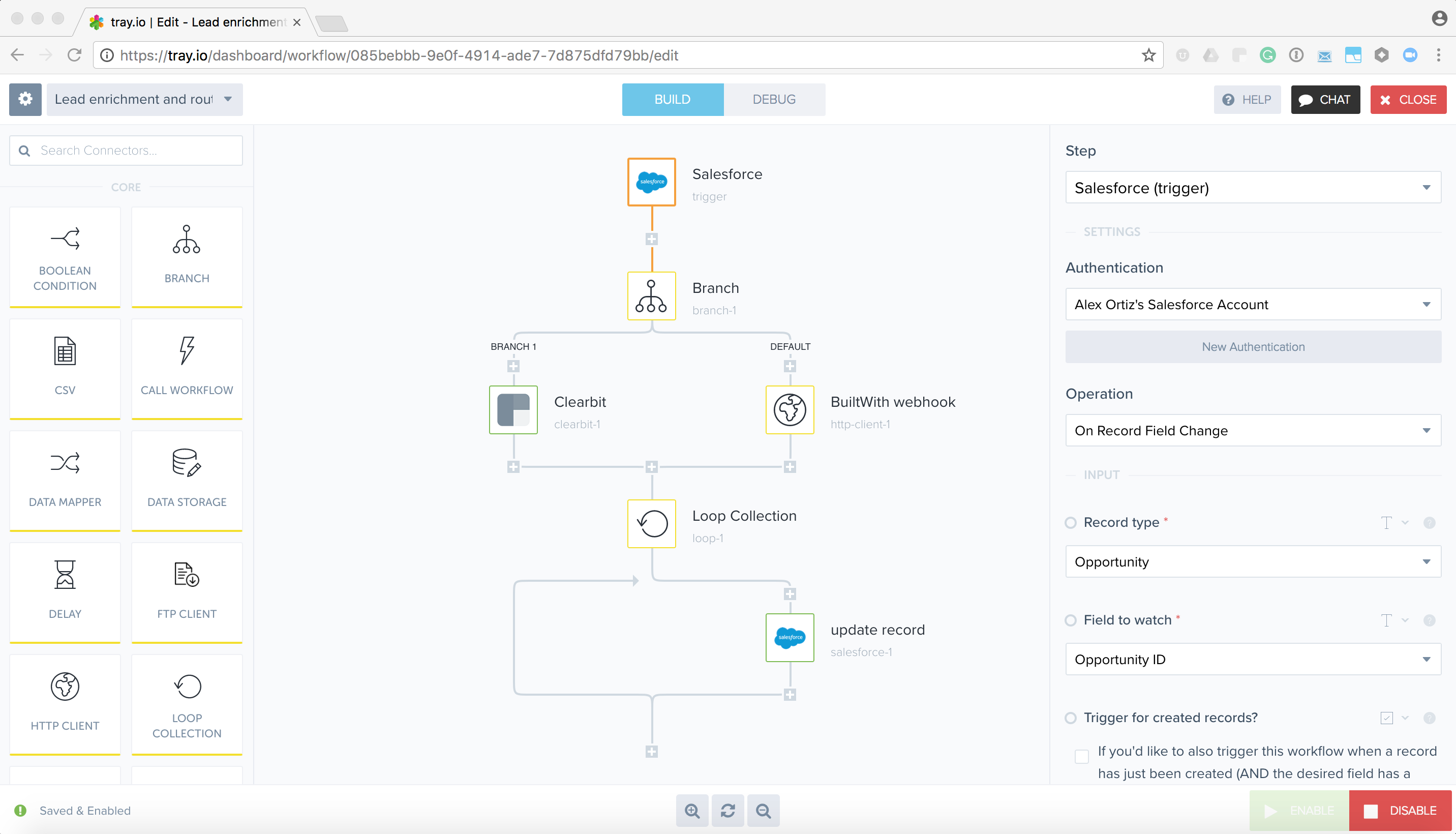Add Boolean Condition connector
The width and height of the screenshot is (1456, 834).
point(65,257)
